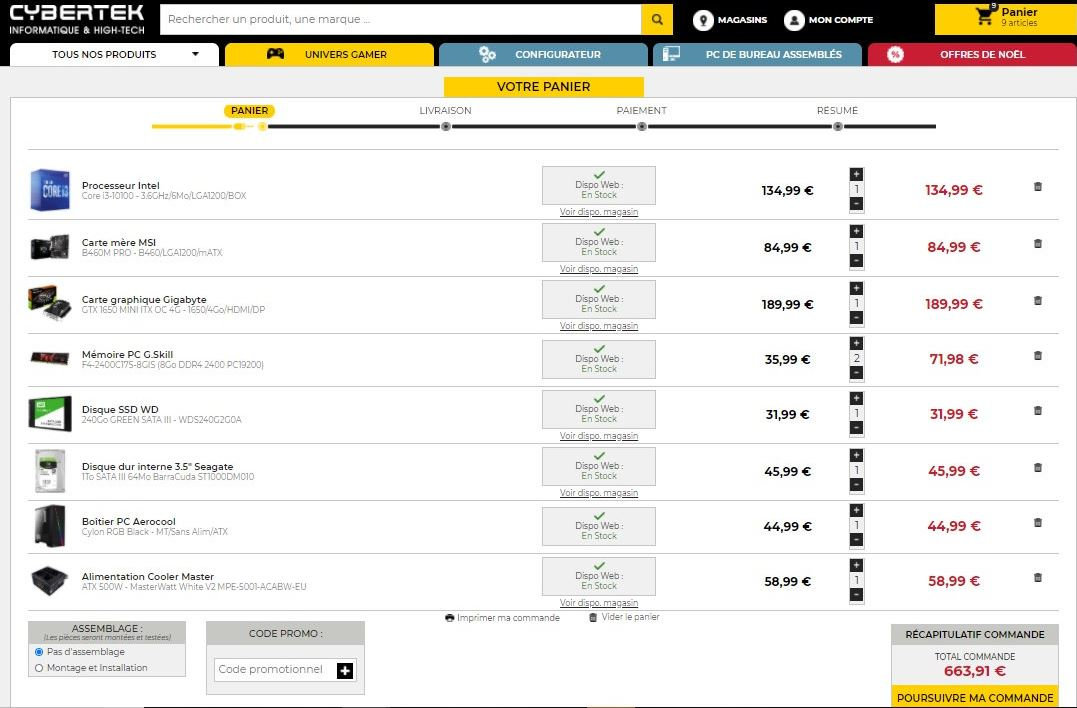1077x708 pixels.
Task: Open the Magasins store locator
Action: coord(729,20)
